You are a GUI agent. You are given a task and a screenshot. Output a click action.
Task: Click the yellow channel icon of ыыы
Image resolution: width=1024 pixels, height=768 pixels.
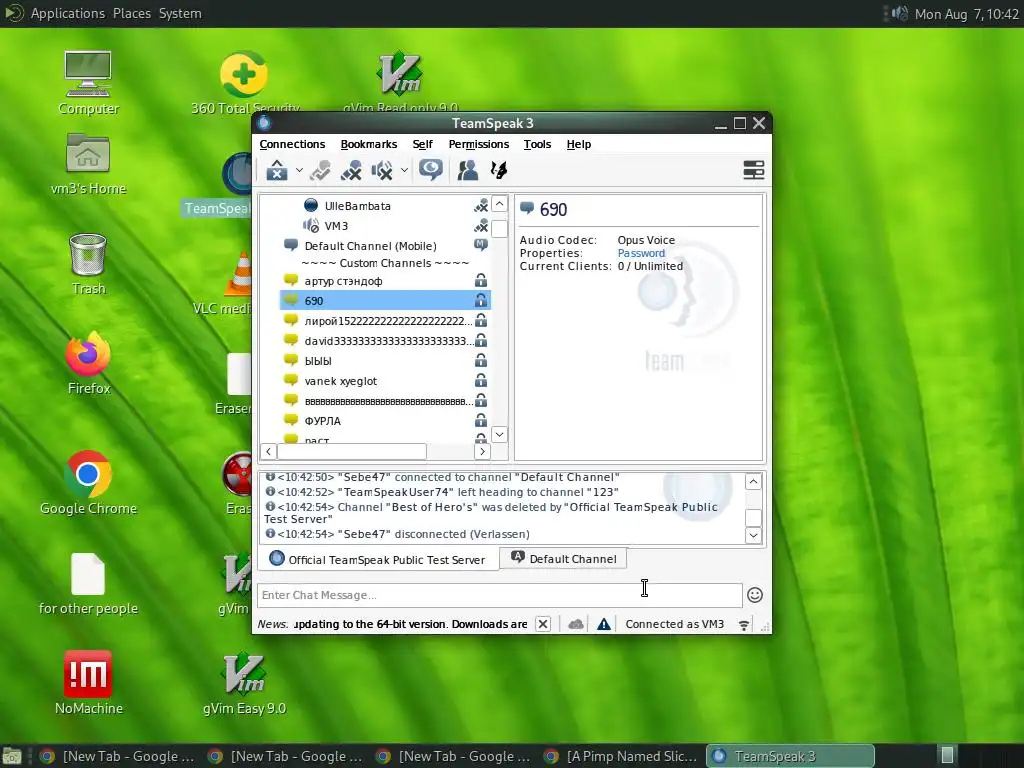pyautogui.click(x=291, y=360)
